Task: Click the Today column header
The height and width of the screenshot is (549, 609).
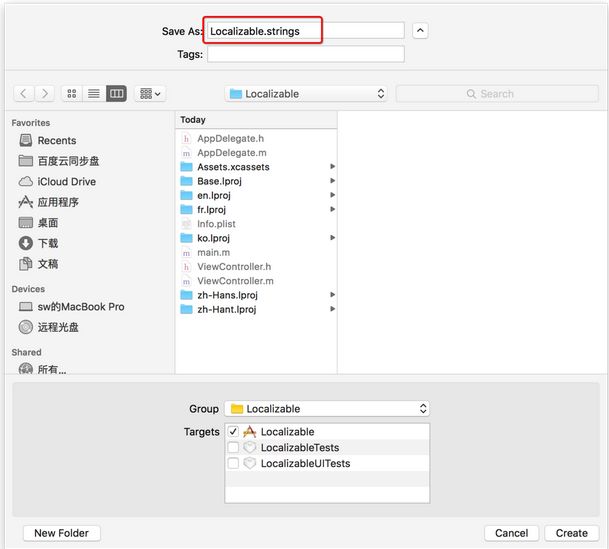Action: tap(256, 120)
